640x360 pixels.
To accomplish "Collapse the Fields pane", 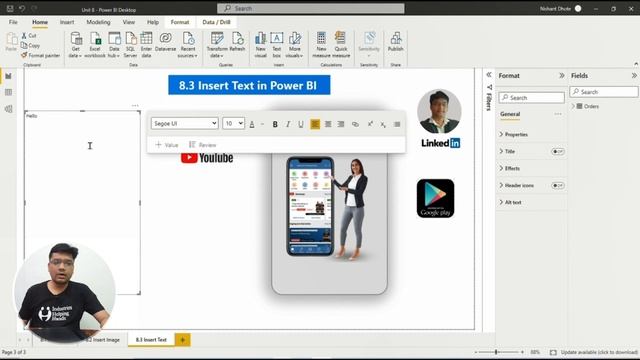I will (x=634, y=76).
